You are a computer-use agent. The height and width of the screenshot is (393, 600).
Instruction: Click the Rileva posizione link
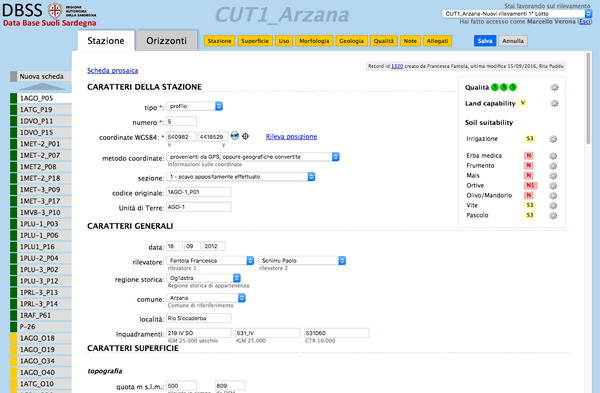(291, 137)
